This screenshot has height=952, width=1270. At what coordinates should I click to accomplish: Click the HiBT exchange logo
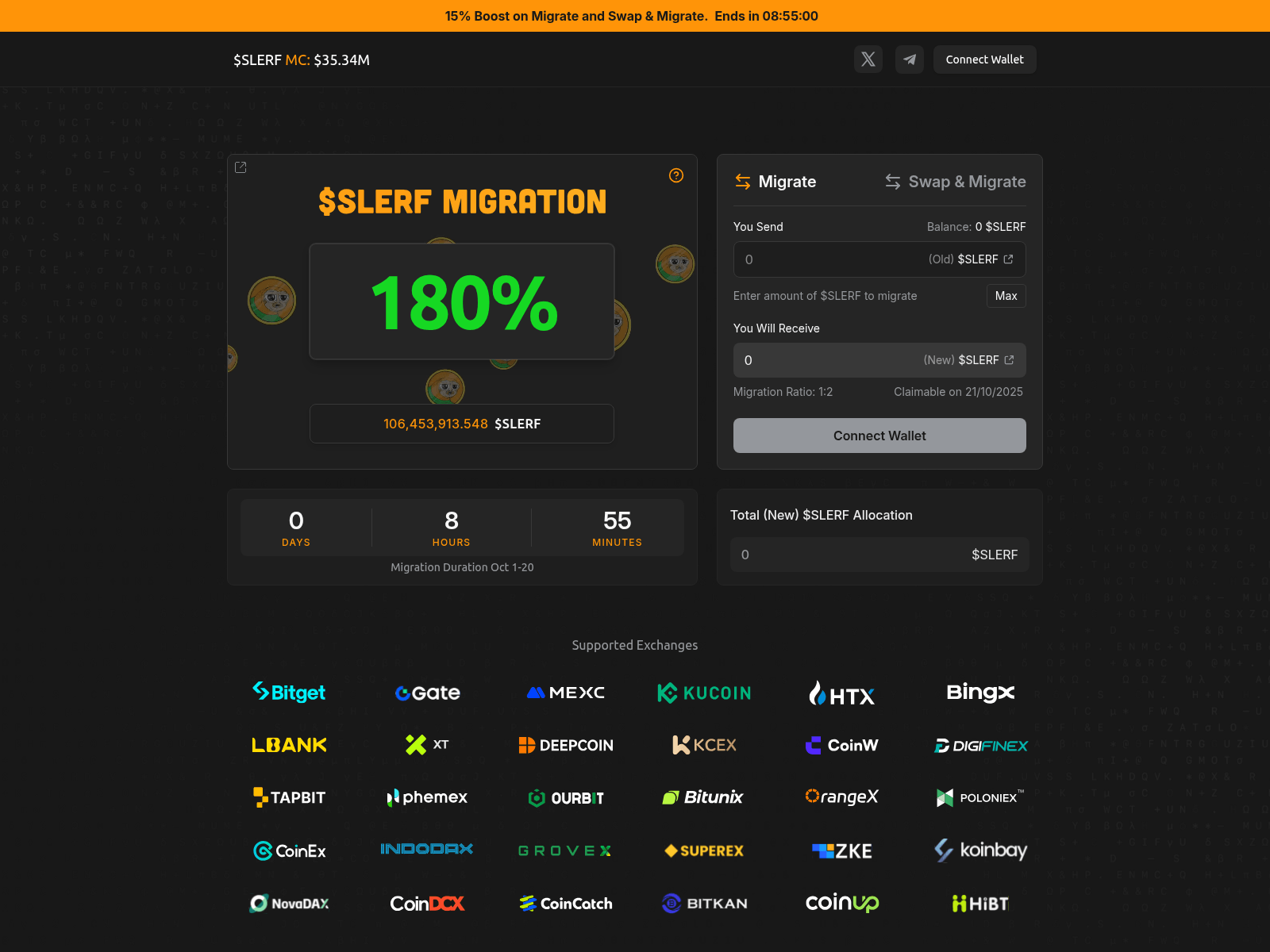point(979,903)
